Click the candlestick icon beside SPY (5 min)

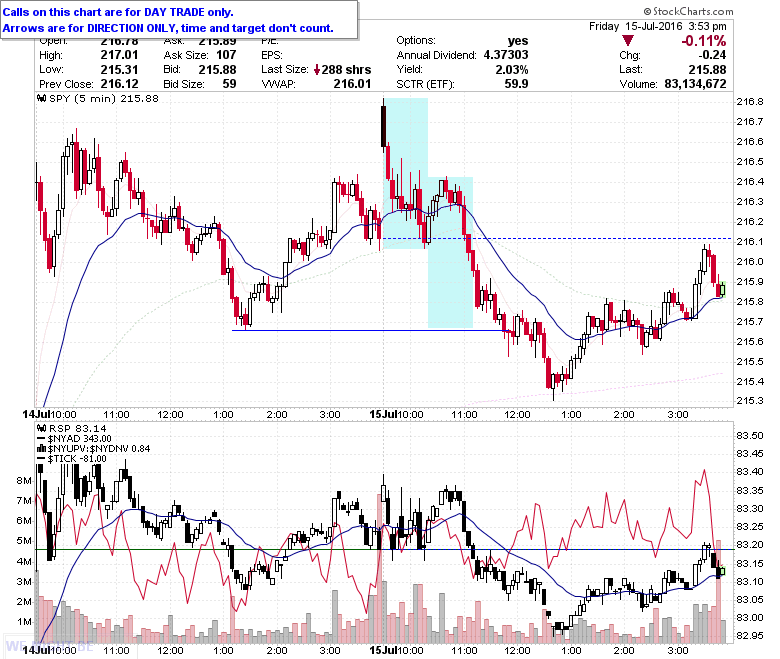pyautogui.click(x=42, y=98)
